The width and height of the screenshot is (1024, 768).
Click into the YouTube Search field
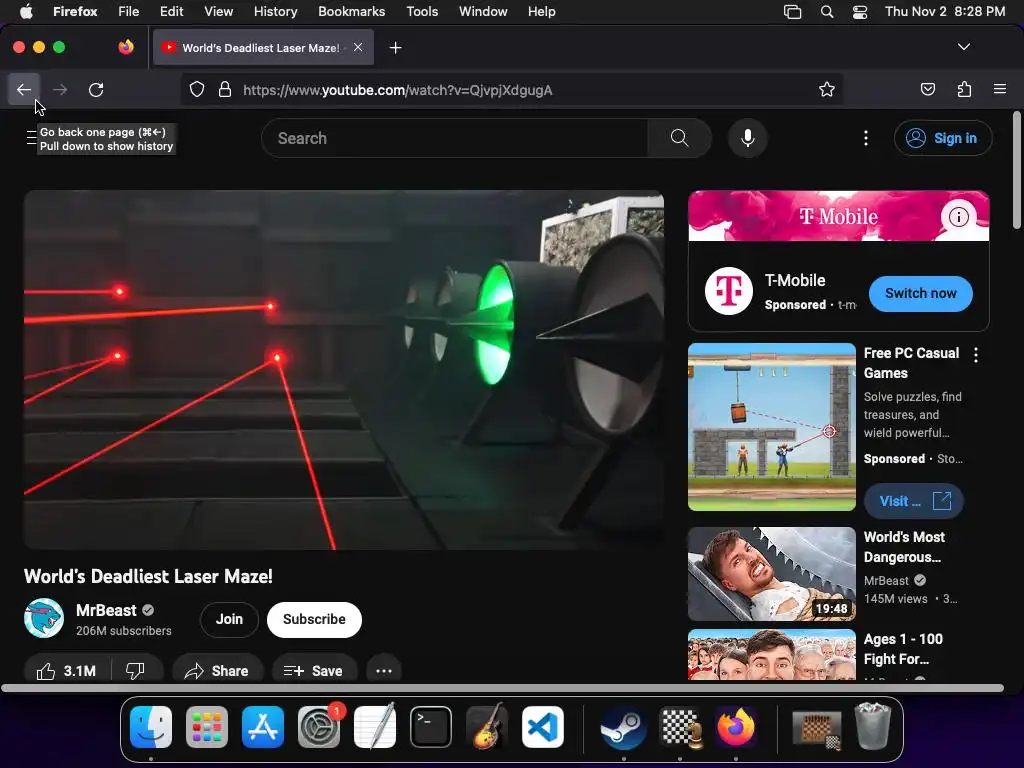click(x=455, y=138)
